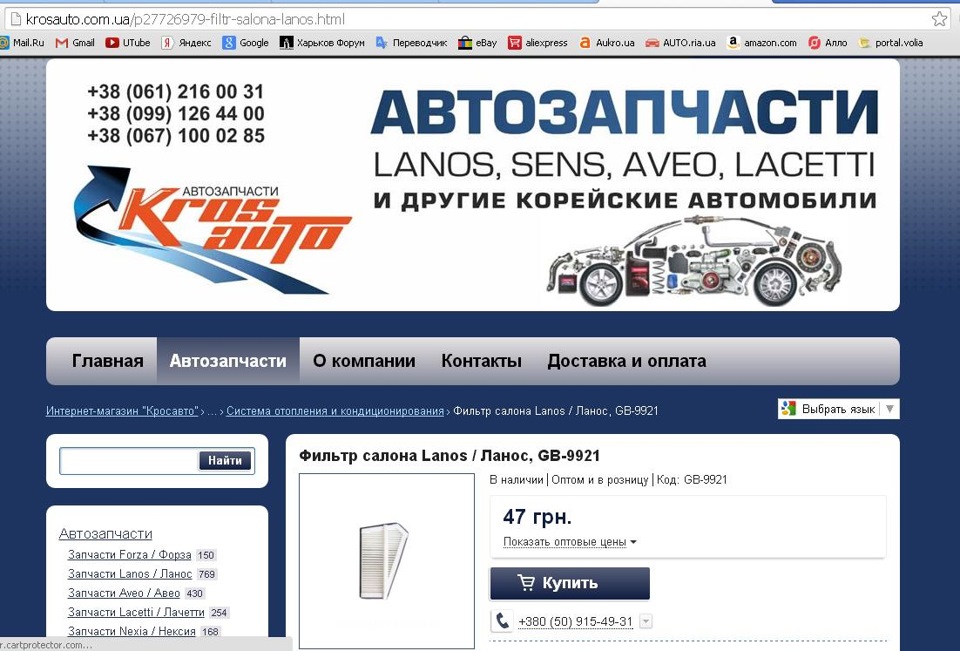This screenshot has height=651, width=960.
Task: Open Запчасти Nexia / Нексия category
Action: coord(132,631)
